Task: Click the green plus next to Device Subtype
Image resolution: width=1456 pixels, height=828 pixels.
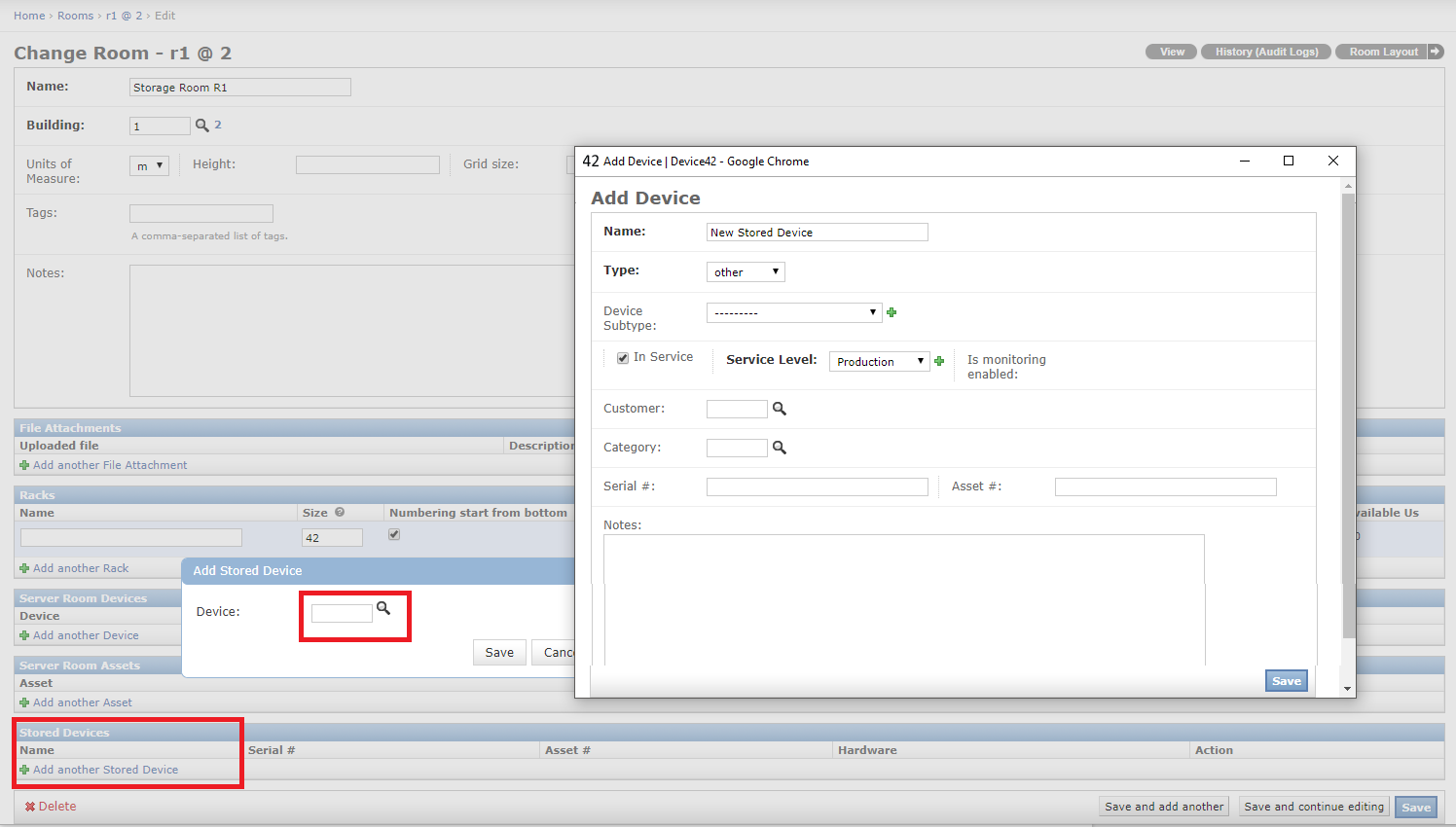Action: pyautogui.click(x=892, y=311)
